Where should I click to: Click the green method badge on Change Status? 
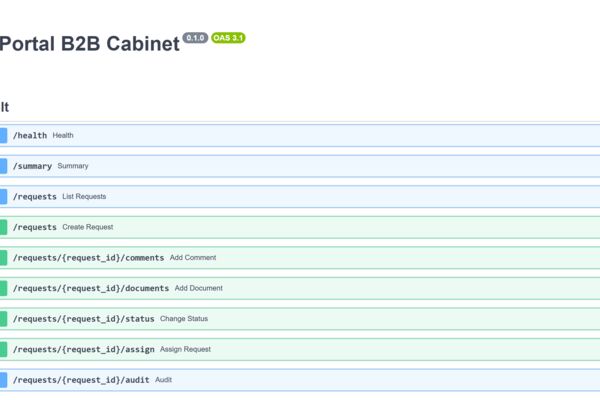point(3,319)
